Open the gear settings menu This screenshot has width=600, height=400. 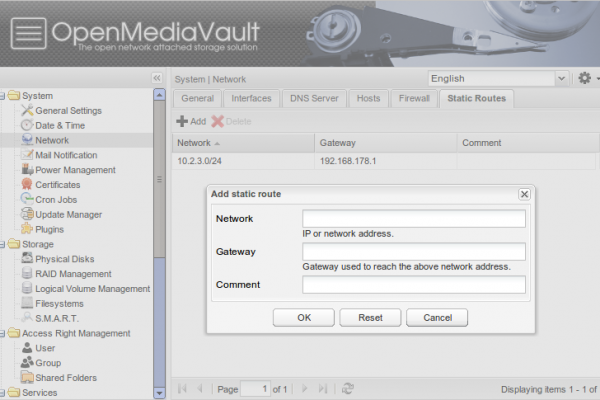(585, 78)
